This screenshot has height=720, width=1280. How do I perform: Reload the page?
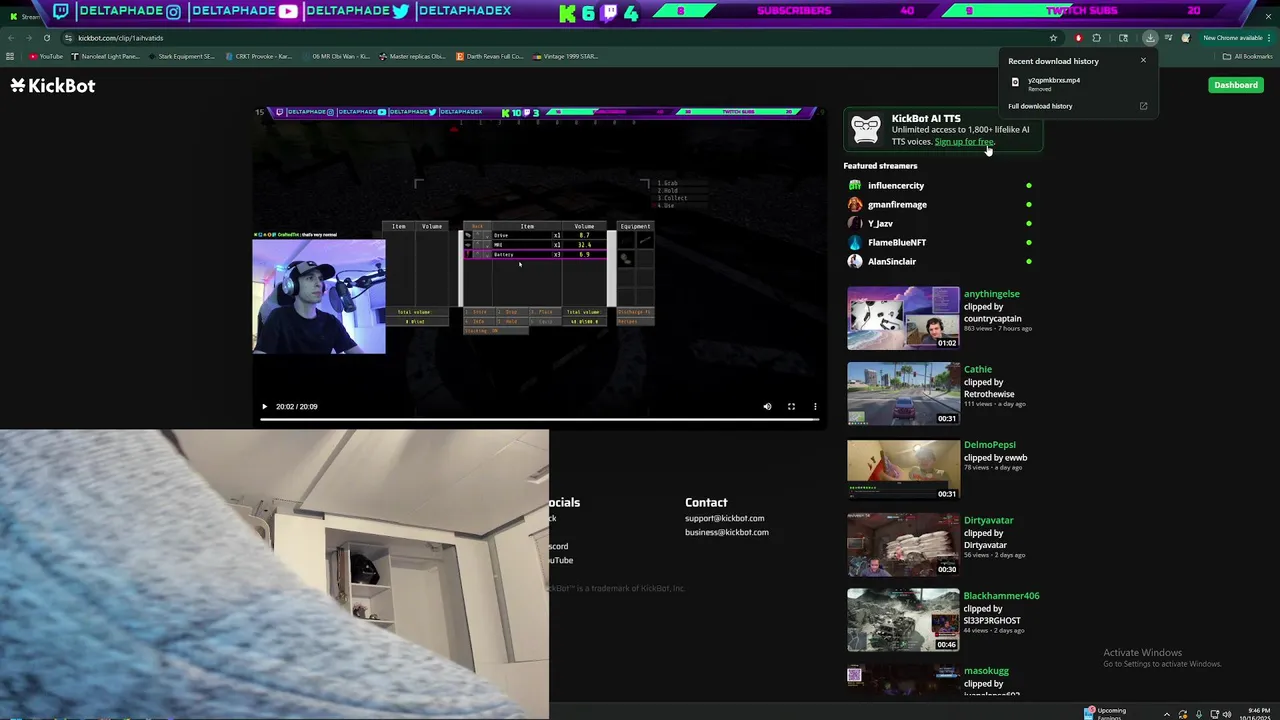(x=46, y=38)
